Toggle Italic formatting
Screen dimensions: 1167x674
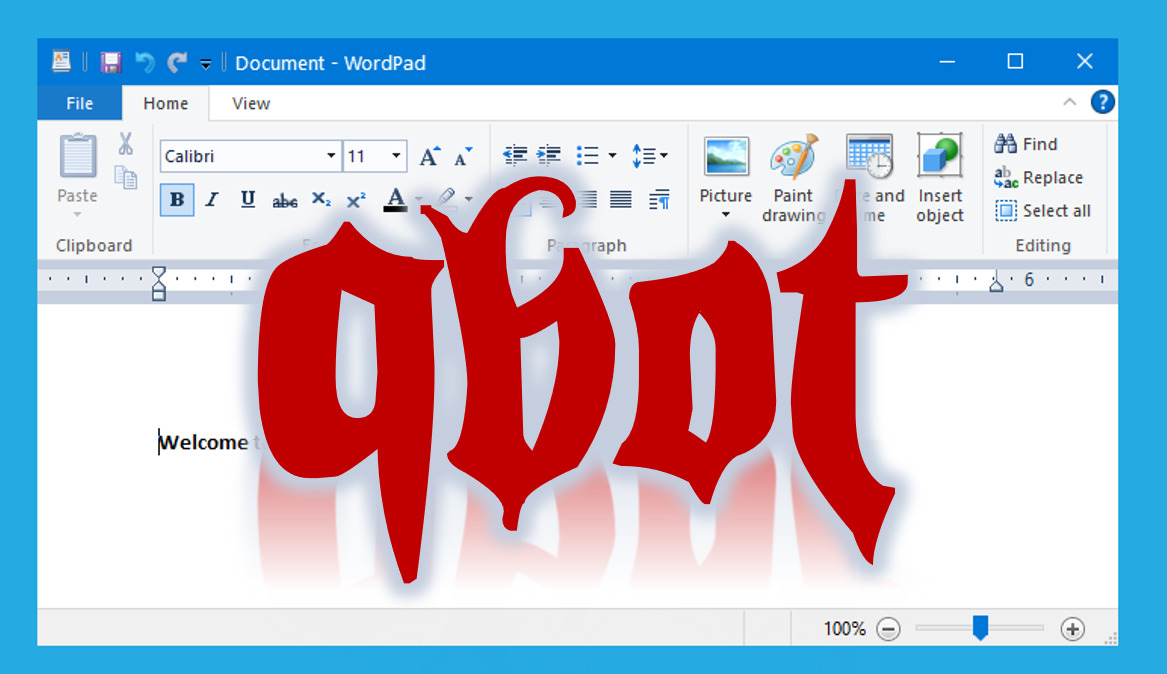pos(212,200)
